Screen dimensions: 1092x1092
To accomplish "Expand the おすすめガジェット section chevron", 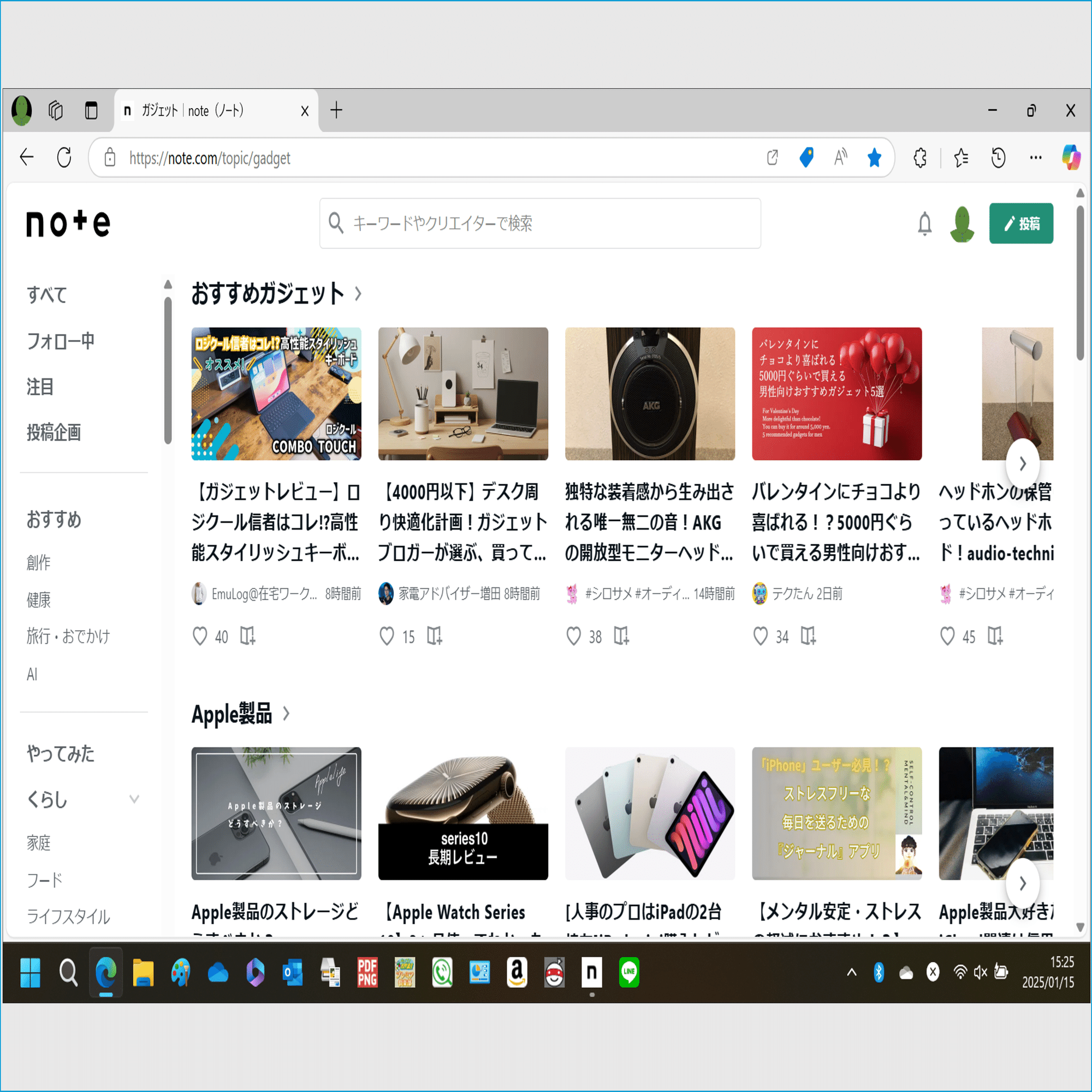I will coord(358,294).
